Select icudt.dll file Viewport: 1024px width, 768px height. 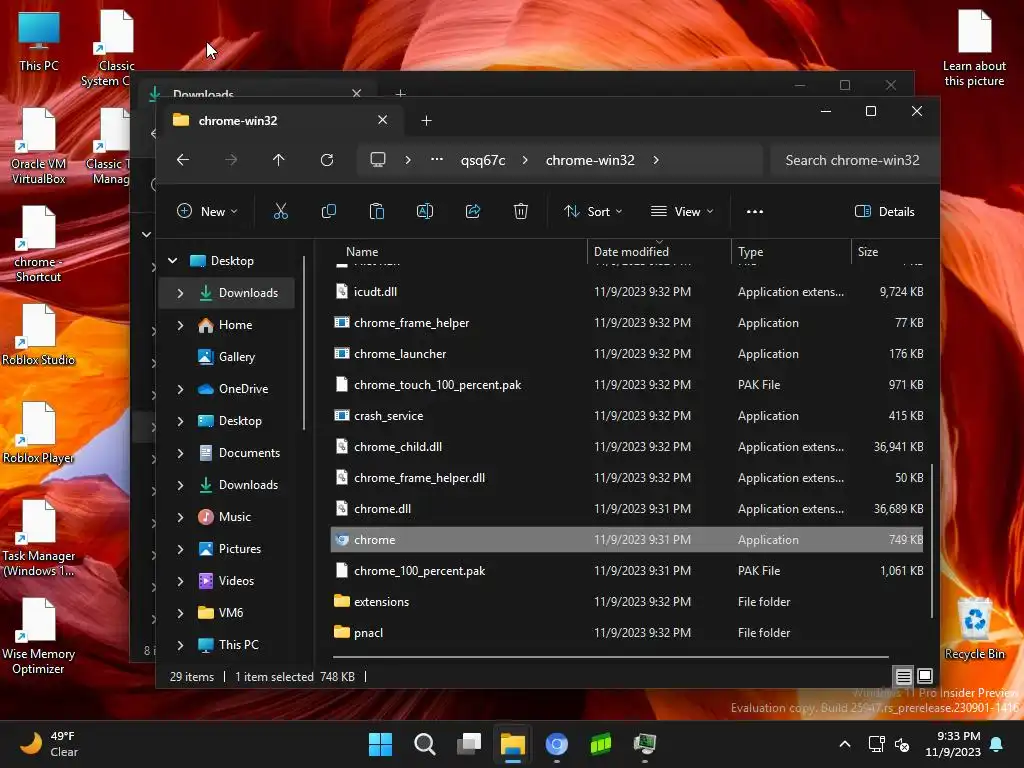[x=627, y=291]
